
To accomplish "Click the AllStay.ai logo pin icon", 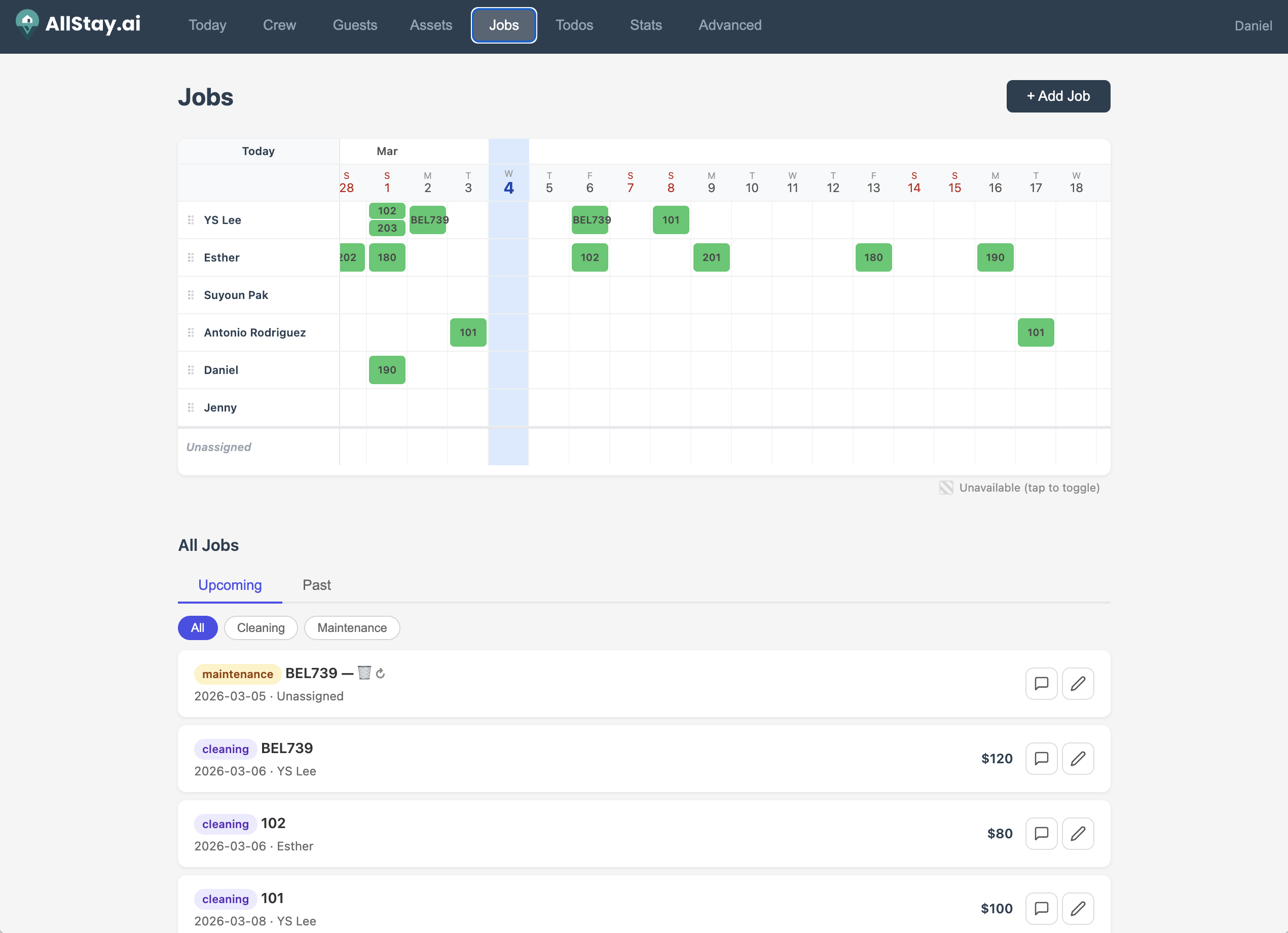I will [x=27, y=24].
